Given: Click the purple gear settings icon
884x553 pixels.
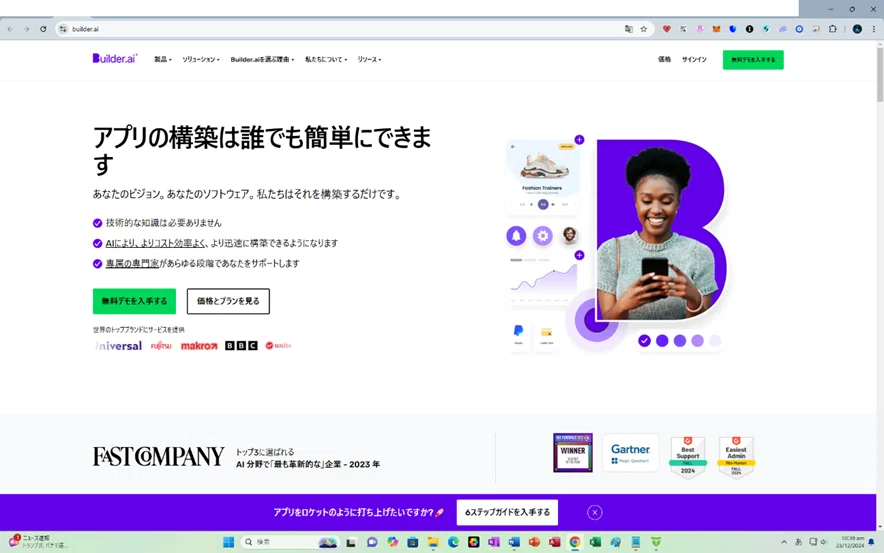Looking at the screenshot, I should point(542,236).
